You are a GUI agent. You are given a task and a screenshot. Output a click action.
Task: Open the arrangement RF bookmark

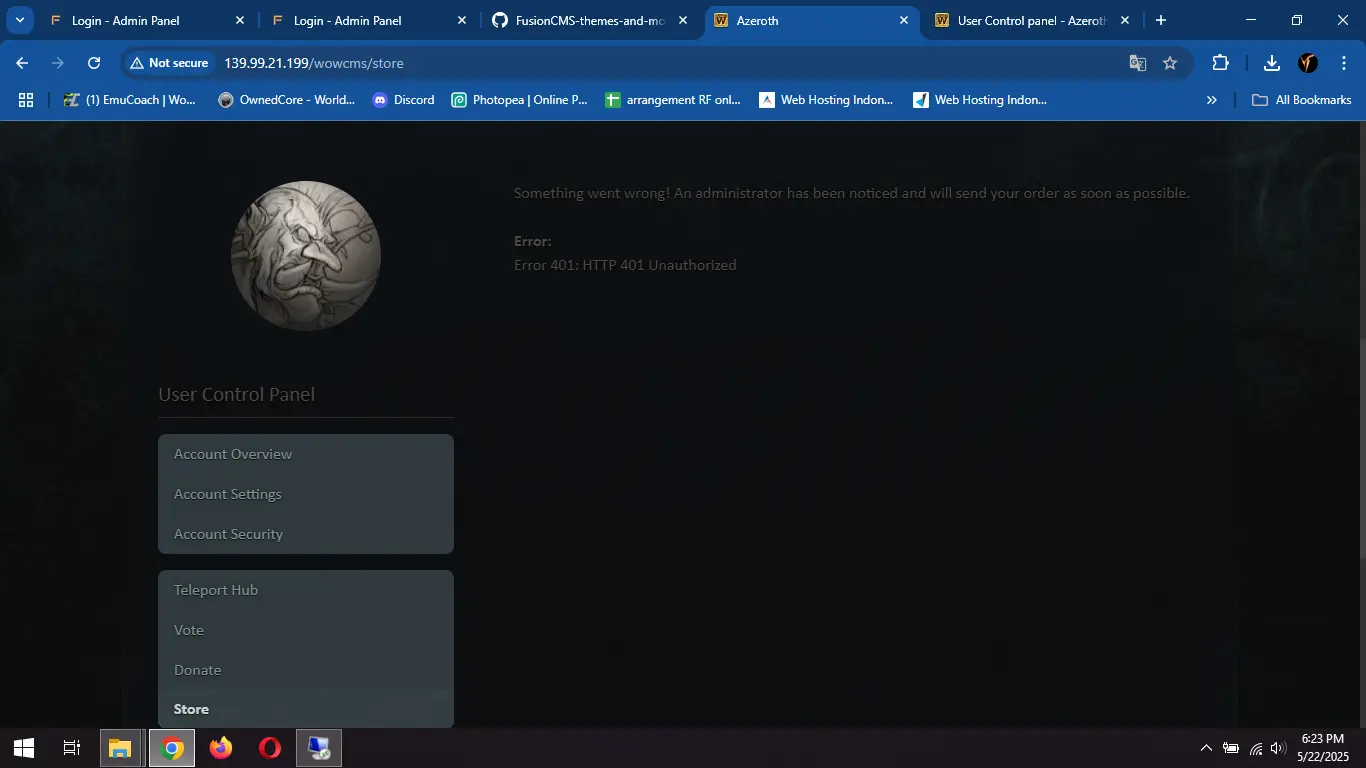point(673,100)
